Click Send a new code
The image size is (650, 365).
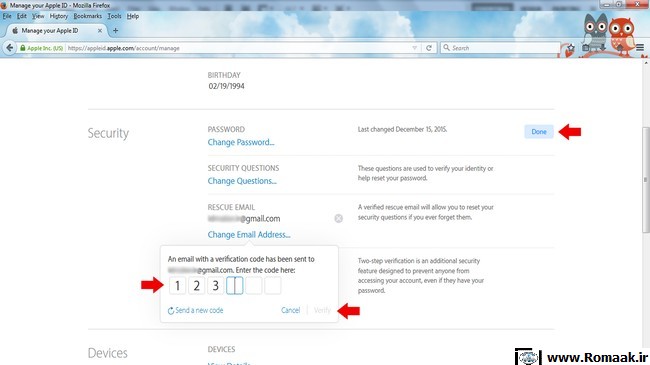pyautogui.click(x=199, y=310)
